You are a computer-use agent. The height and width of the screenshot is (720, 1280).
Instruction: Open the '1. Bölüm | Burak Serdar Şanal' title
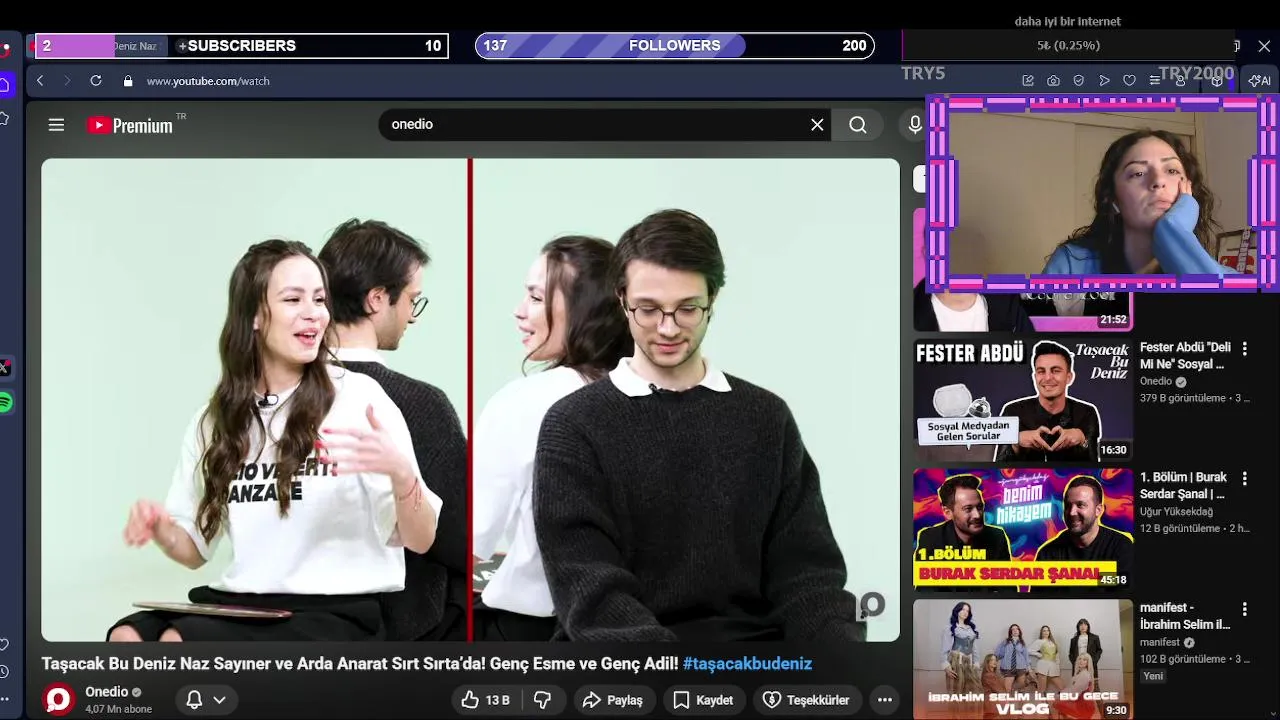click(1183, 486)
